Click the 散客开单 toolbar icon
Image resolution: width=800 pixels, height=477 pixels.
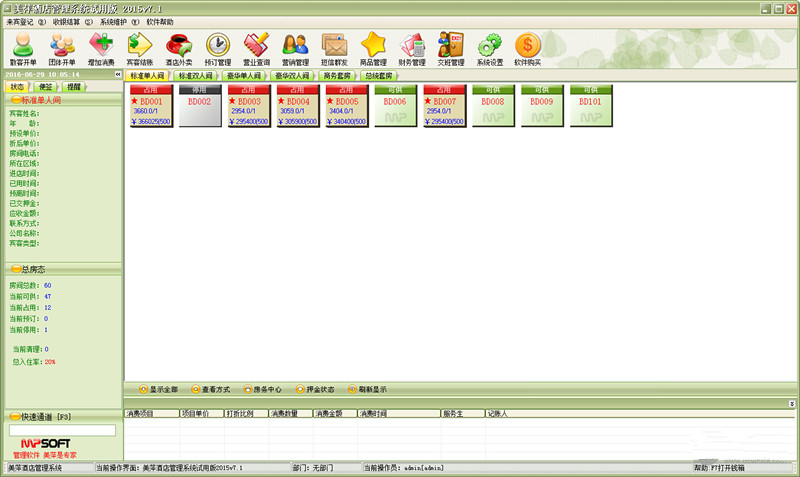click(x=22, y=48)
